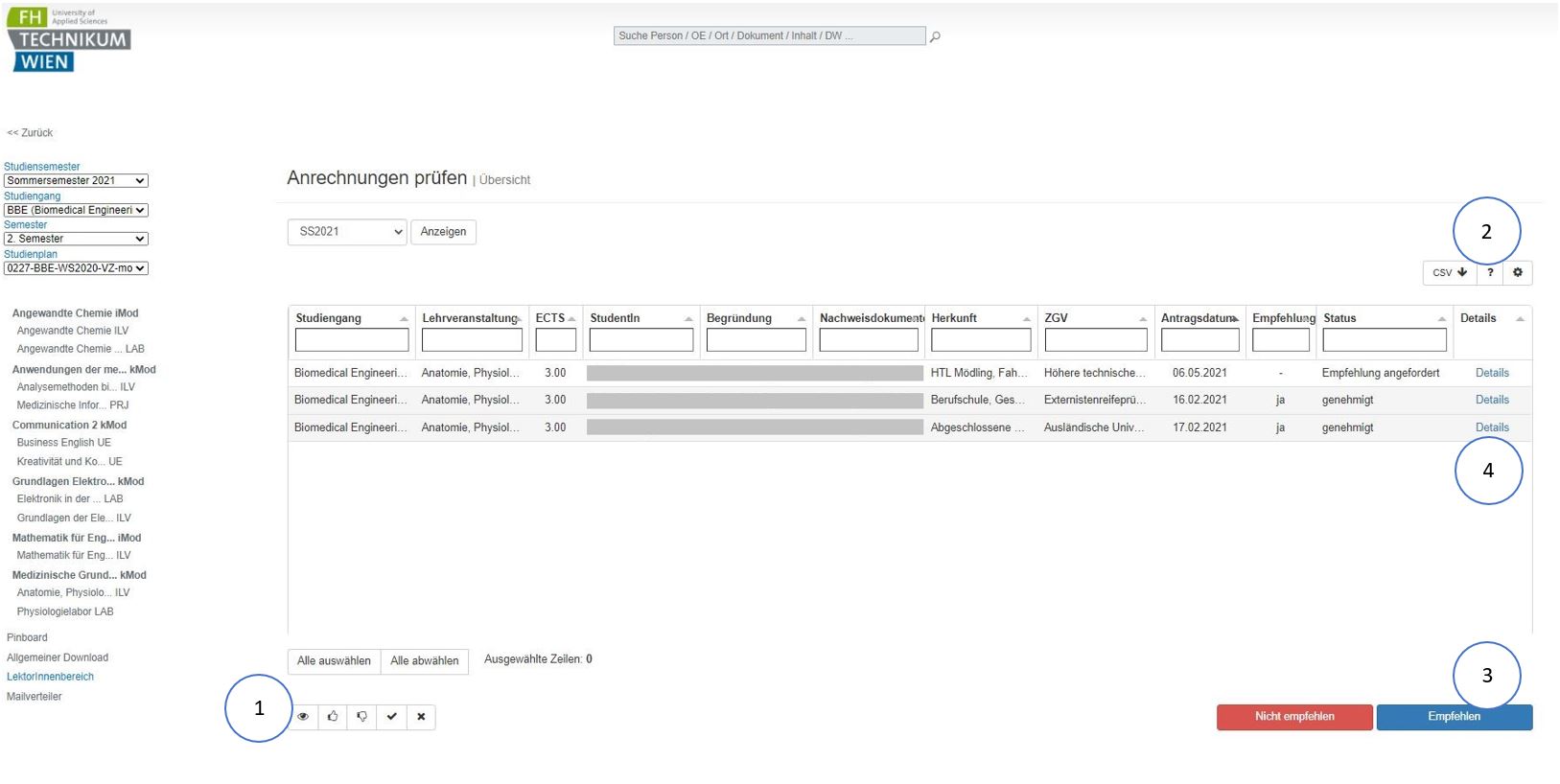
Task: Open Pinboard in the left menu
Action: point(27,637)
